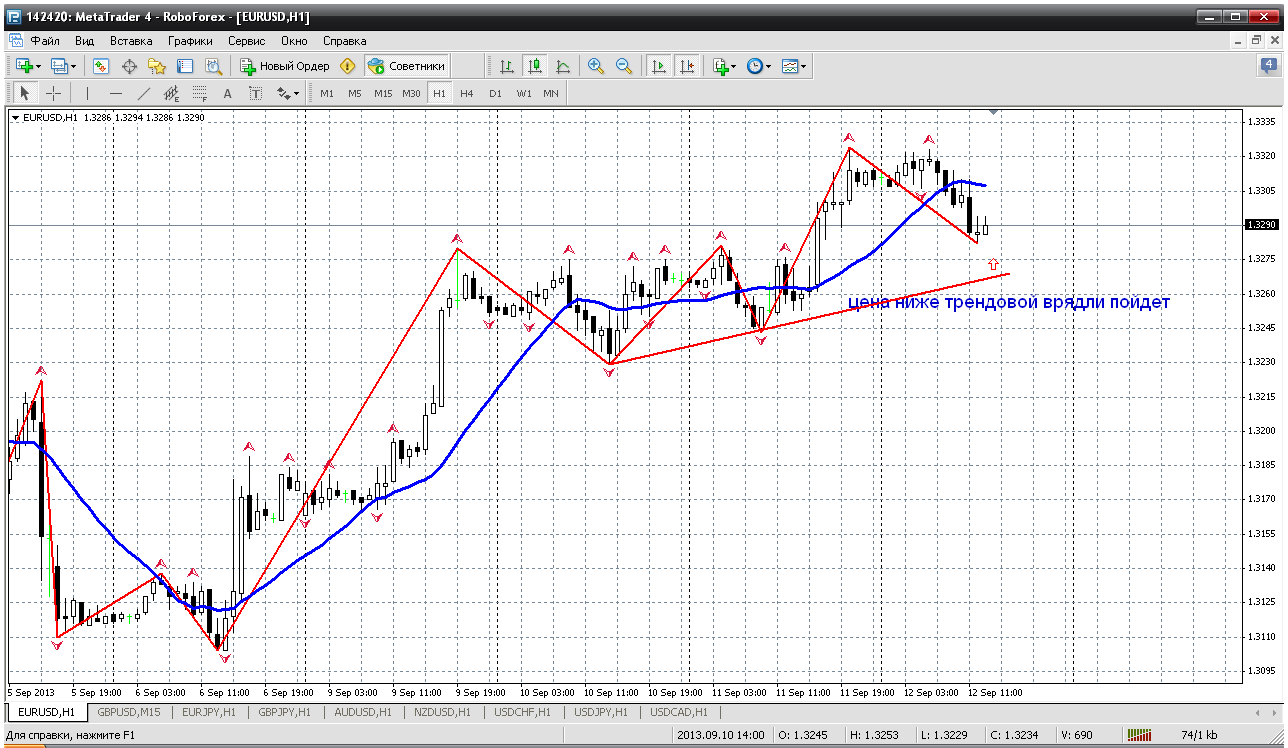Screen dimensions: 1288x748
Task: Set timeframe to H4
Action: point(467,93)
